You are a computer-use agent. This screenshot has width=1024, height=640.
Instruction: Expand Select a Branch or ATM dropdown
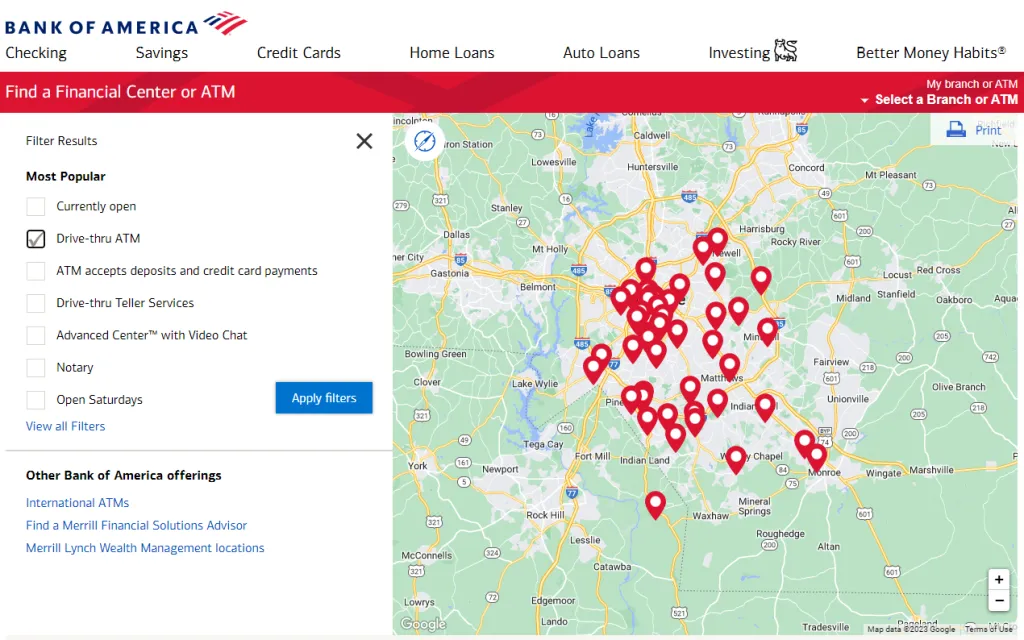(939, 99)
